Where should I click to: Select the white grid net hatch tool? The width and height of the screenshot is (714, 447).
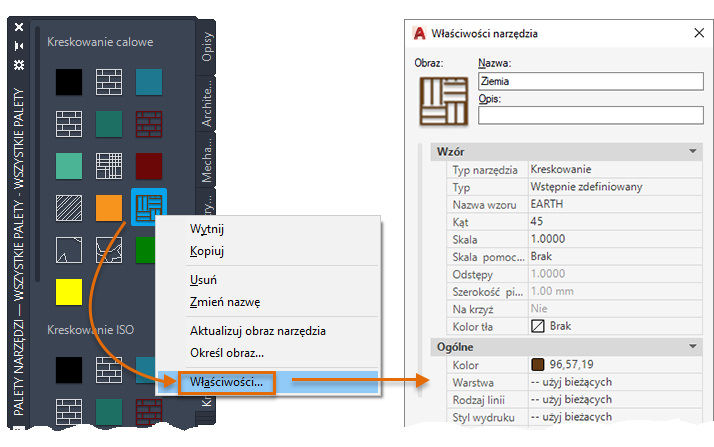[x=109, y=166]
